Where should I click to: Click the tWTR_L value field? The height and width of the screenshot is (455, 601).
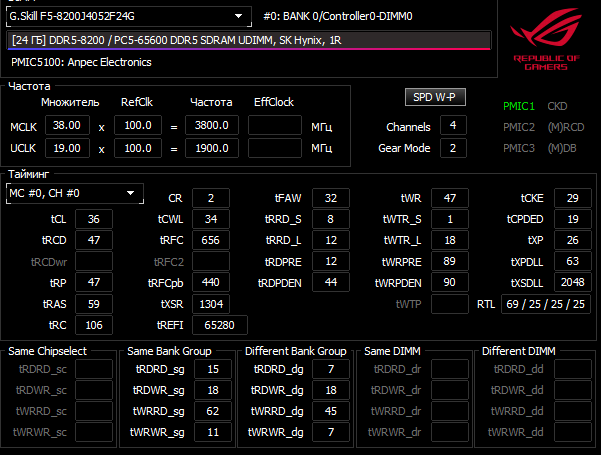(450, 240)
